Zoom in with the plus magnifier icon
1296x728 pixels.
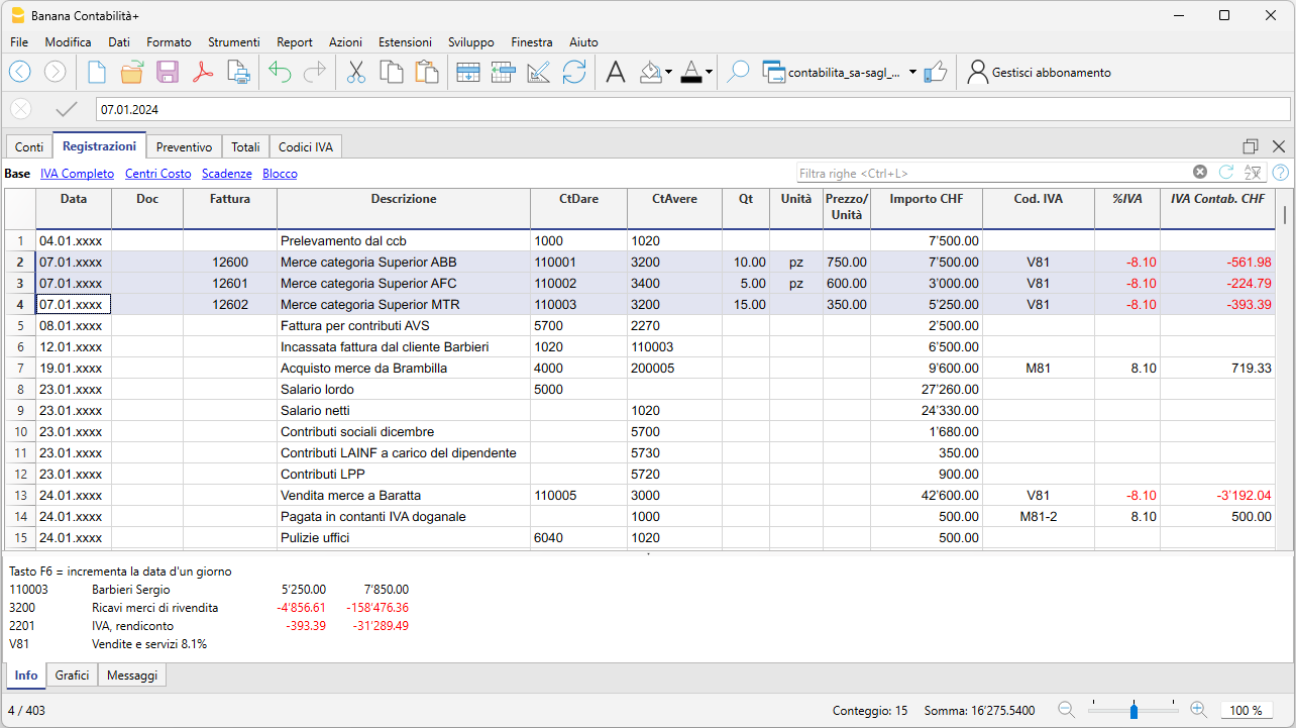coord(1199,710)
